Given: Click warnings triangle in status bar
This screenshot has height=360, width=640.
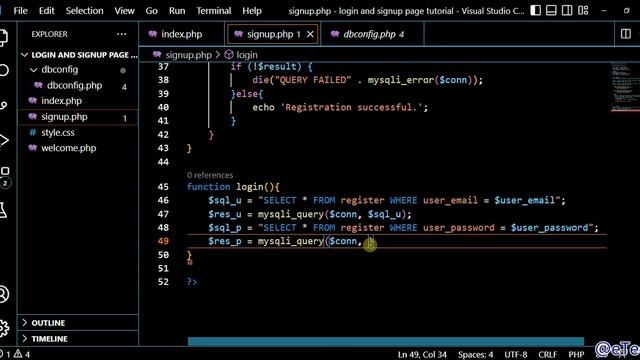Looking at the screenshot, I should pyautogui.click(x=18, y=354).
